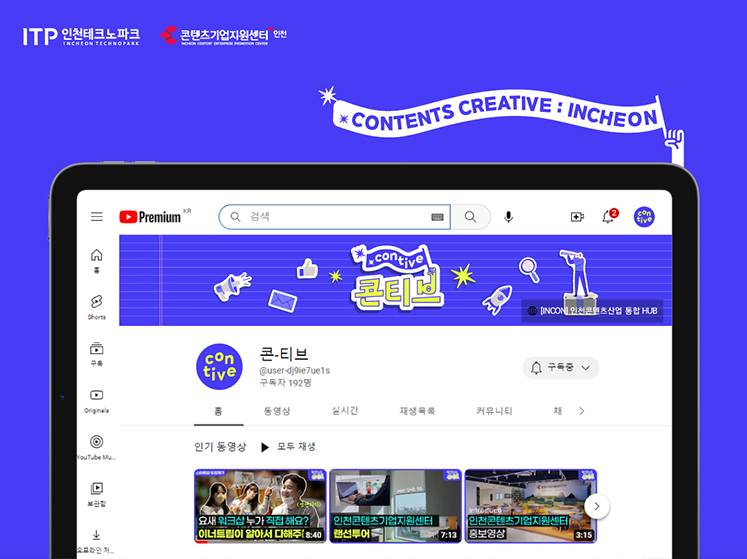Image resolution: width=747 pixels, height=559 pixels.
Task: Switch to the 커뮤니티 tab
Action: click(x=494, y=411)
